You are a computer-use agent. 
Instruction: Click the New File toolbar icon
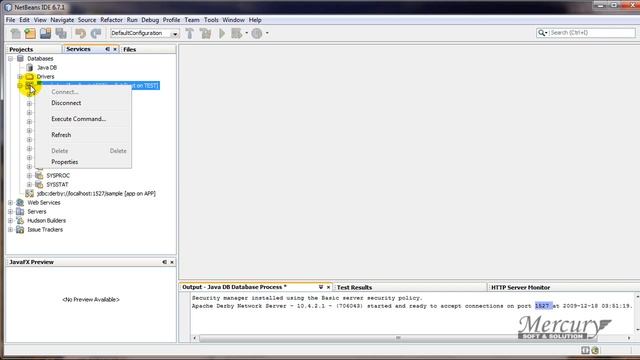pyautogui.click(x=16, y=33)
